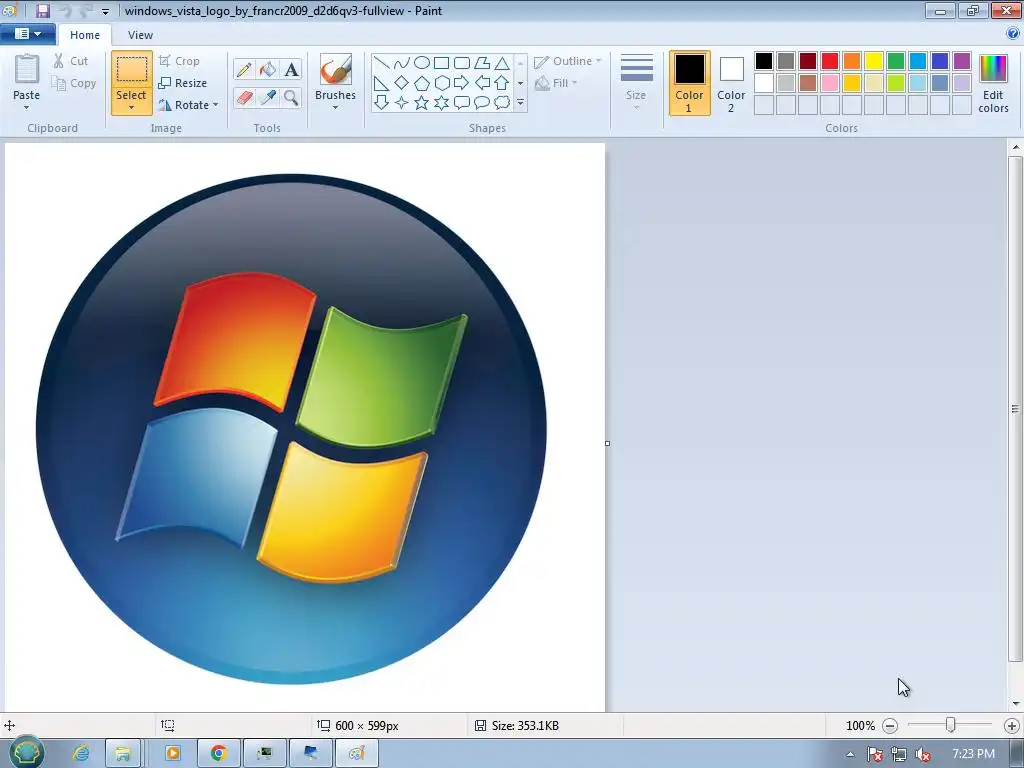
Task: Open the Select dropdown arrow
Action: (131, 108)
